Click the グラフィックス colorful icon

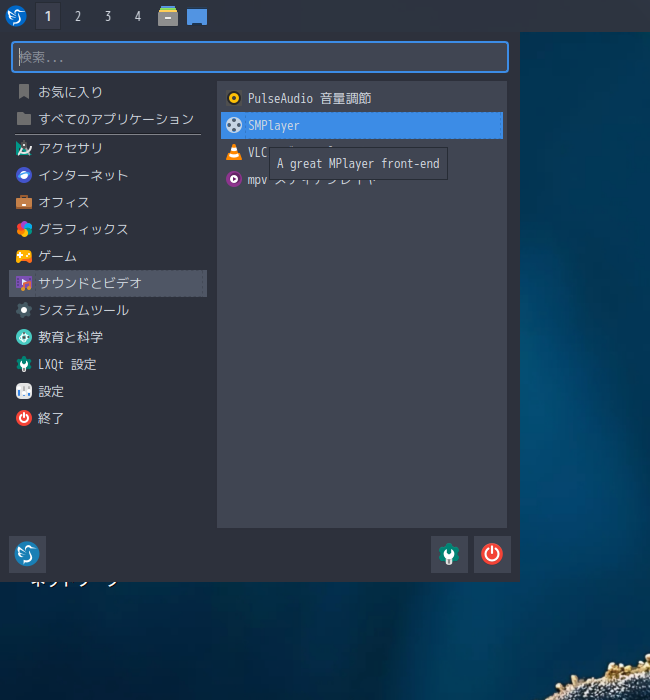pos(24,229)
